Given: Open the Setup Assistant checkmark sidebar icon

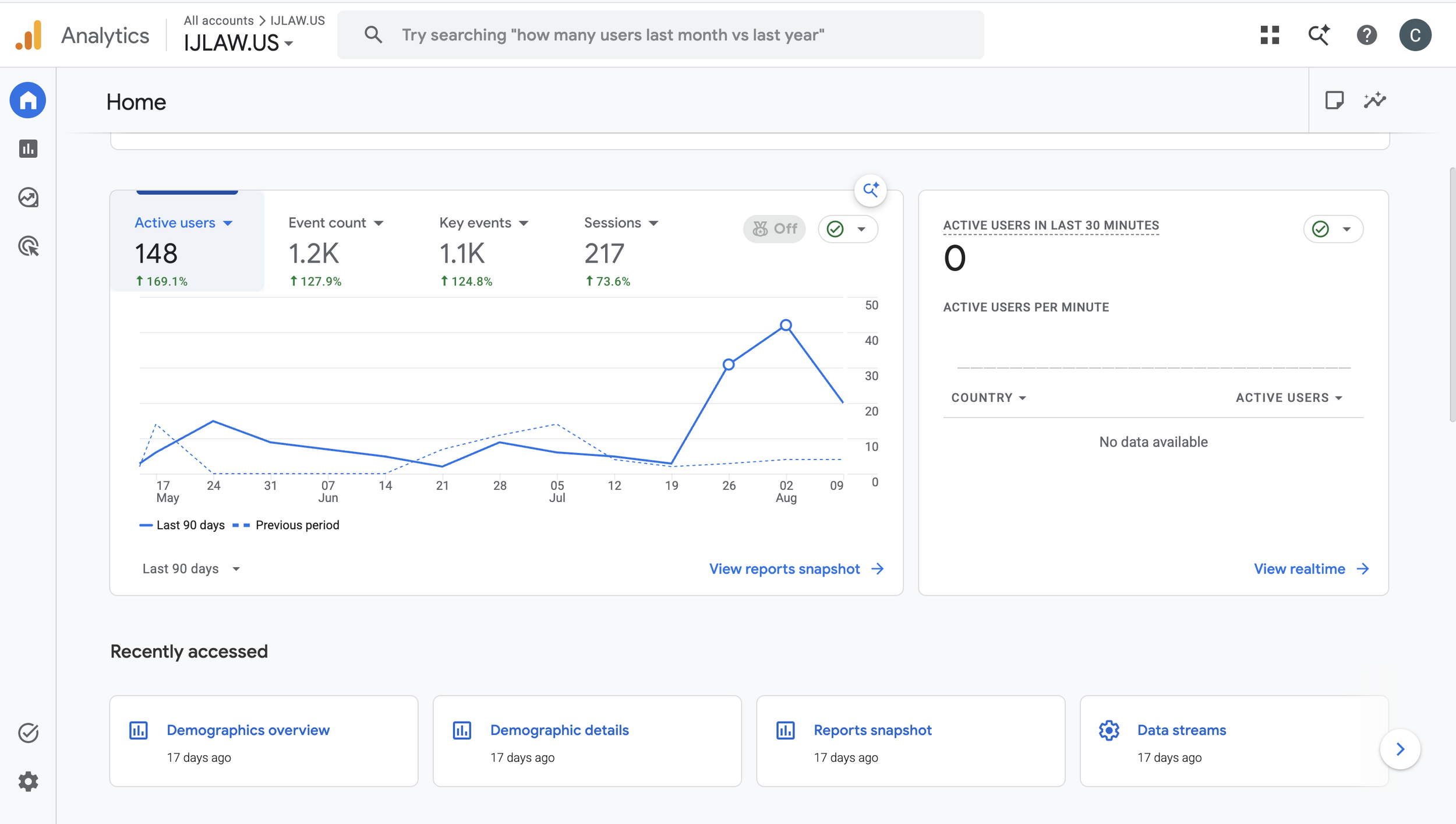Looking at the screenshot, I should pos(28,733).
